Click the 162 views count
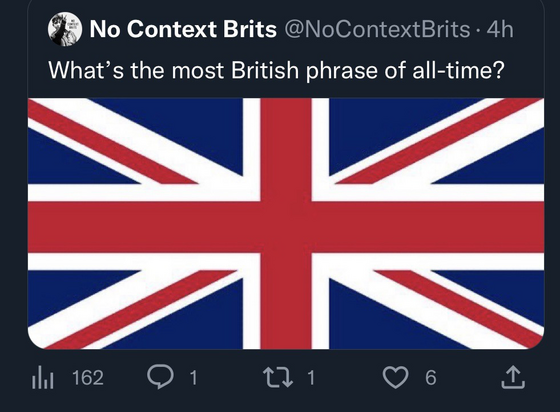This screenshot has width=560, height=412. (x=88, y=377)
